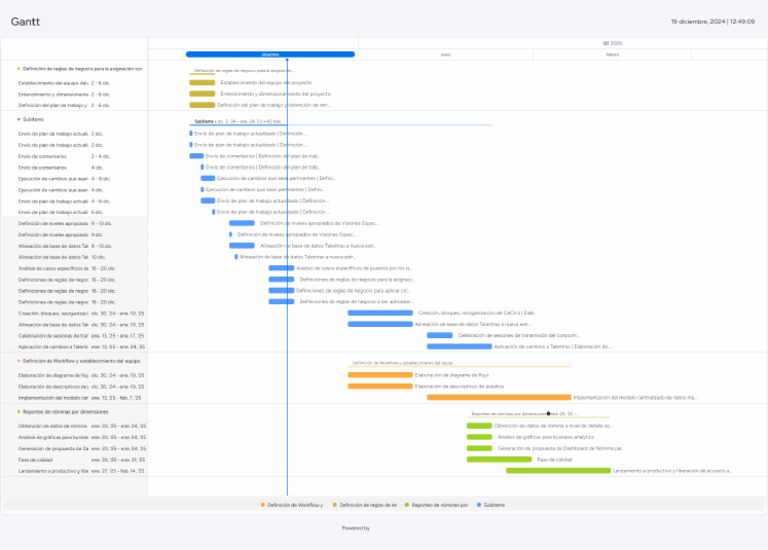
Task: Click the Subitems summary line in the chart
Action: 340,125
